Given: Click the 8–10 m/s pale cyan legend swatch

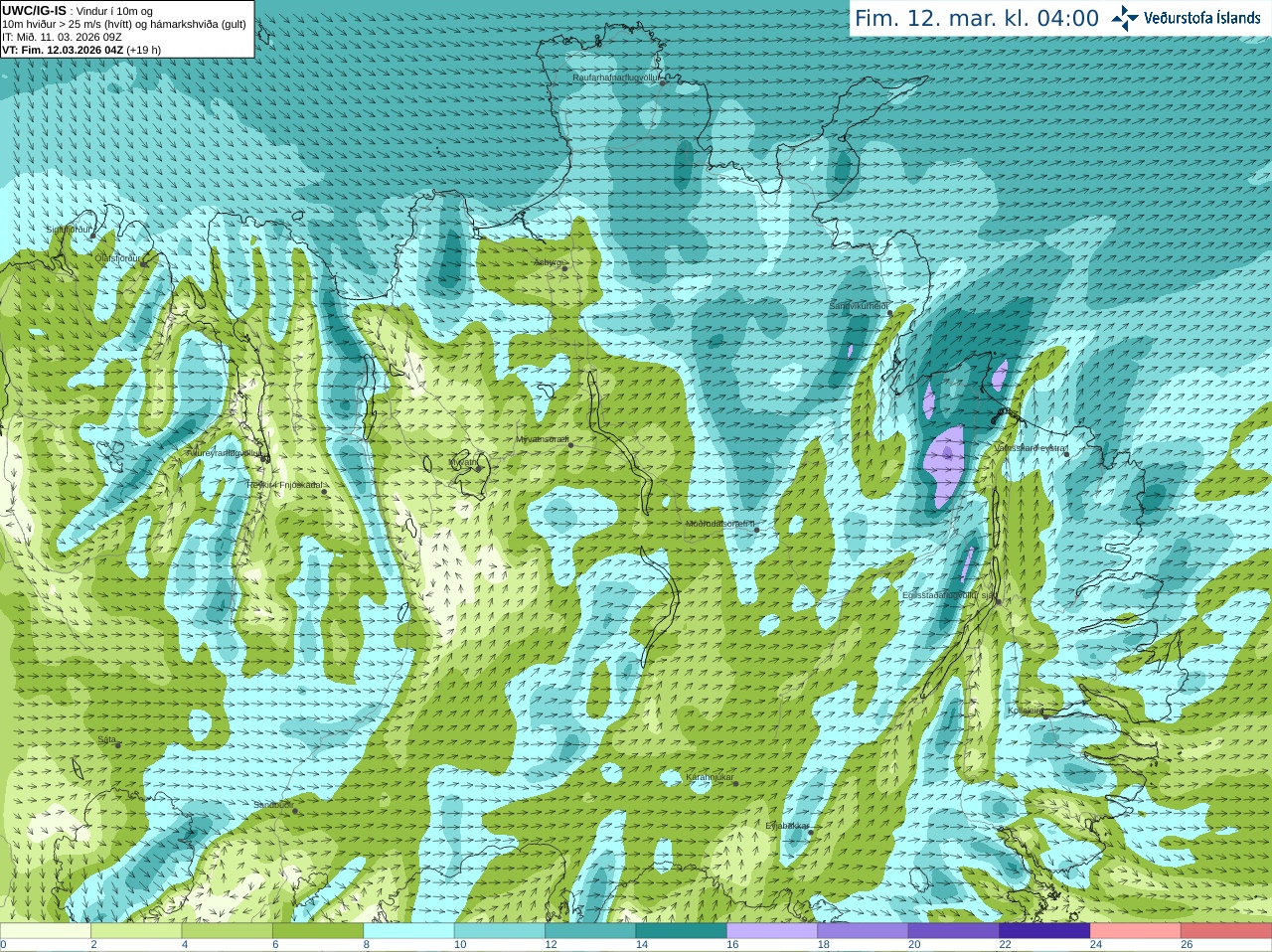Looking at the screenshot, I should [x=409, y=931].
